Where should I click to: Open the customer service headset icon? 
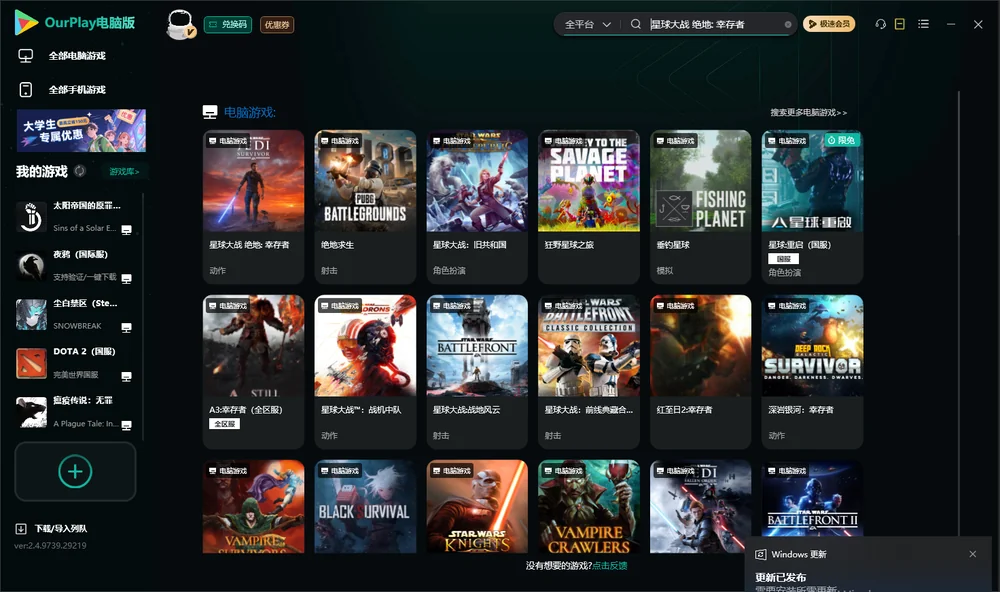coord(880,24)
